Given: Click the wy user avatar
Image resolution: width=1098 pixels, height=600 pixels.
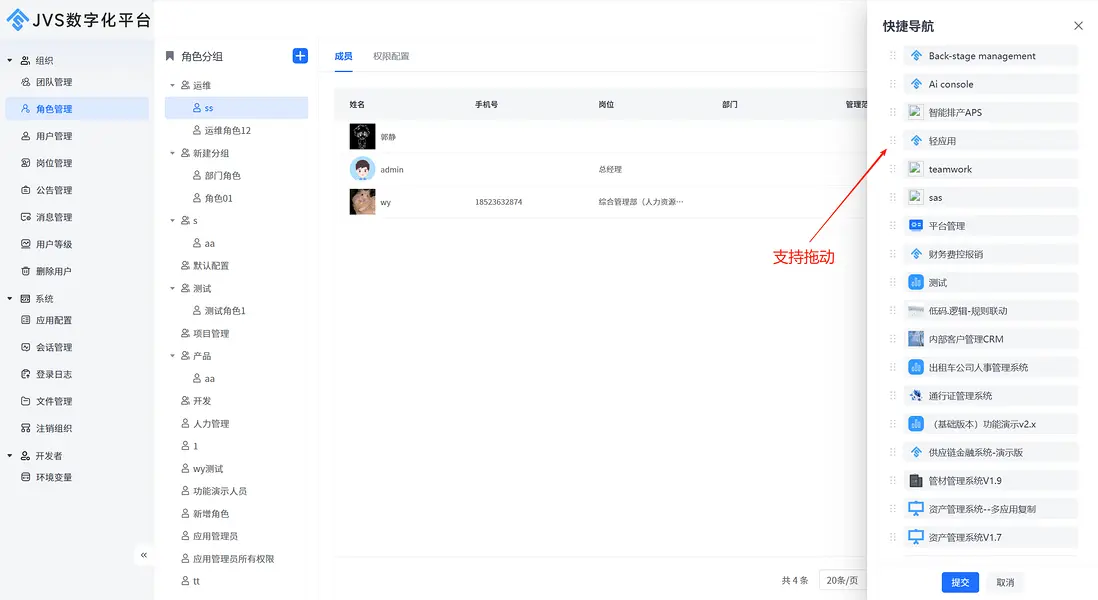Looking at the screenshot, I should point(362,202).
